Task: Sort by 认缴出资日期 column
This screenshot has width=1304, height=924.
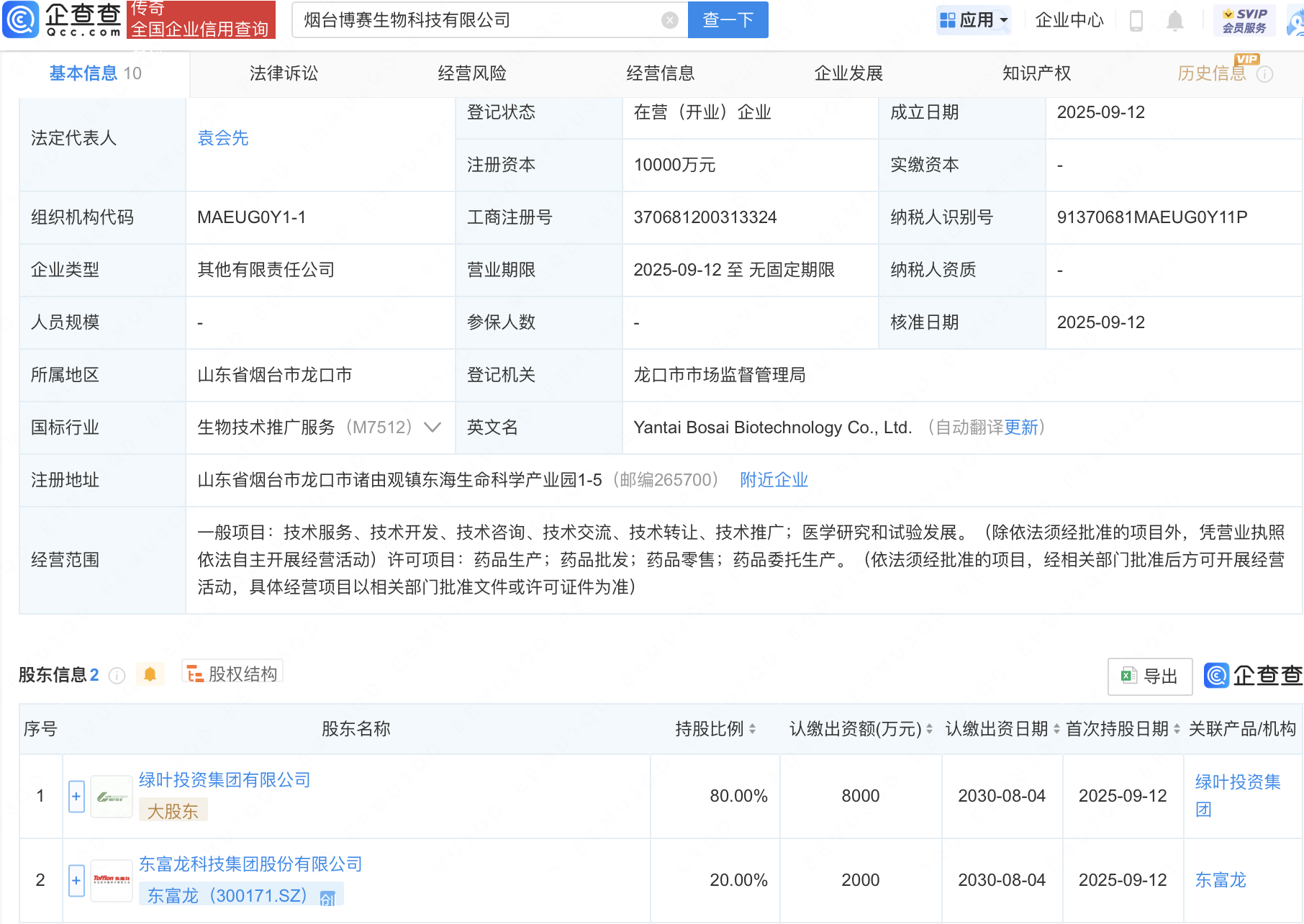Action: pos(1056,729)
